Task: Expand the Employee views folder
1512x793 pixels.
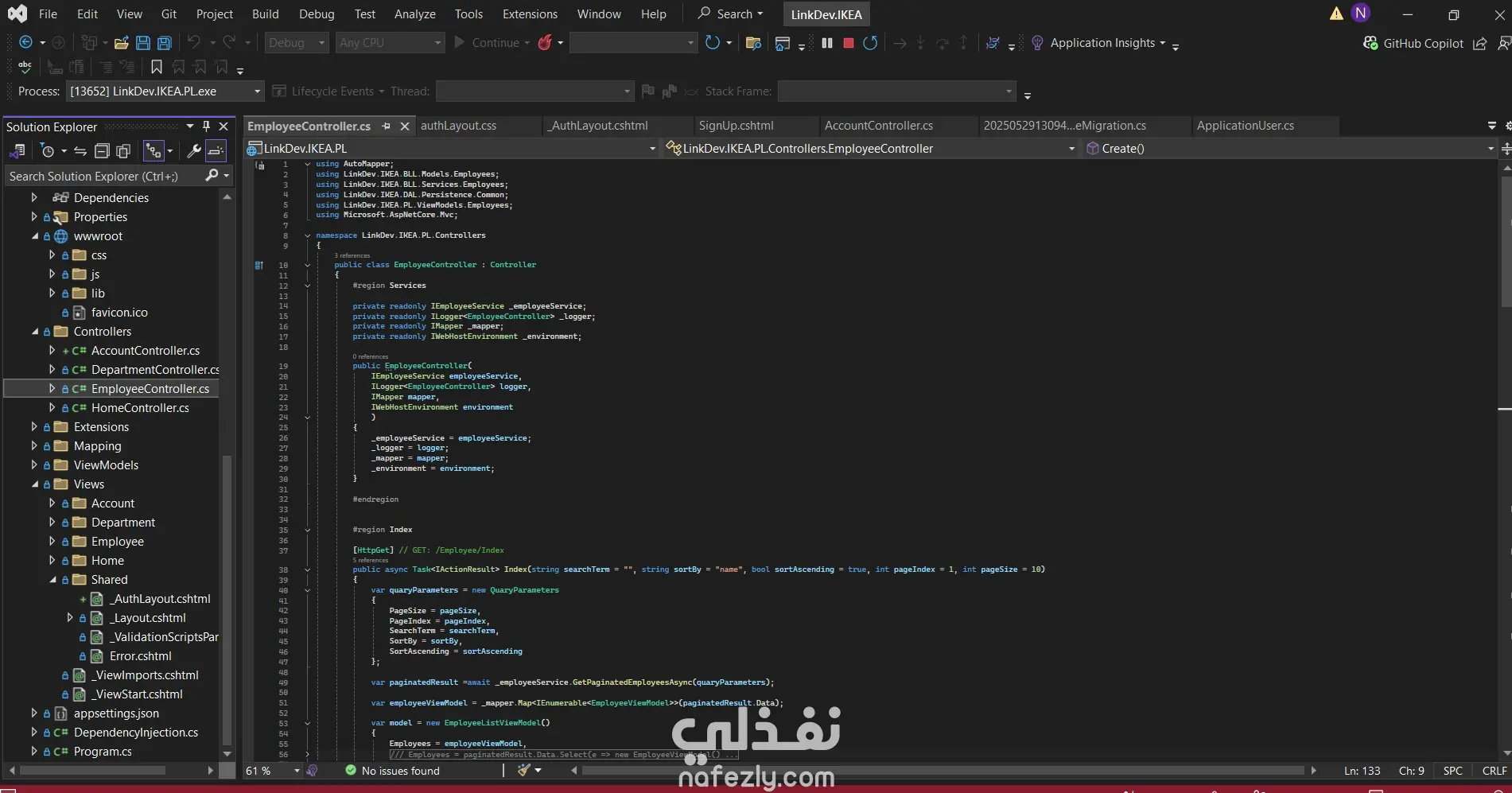Action: [52, 542]
